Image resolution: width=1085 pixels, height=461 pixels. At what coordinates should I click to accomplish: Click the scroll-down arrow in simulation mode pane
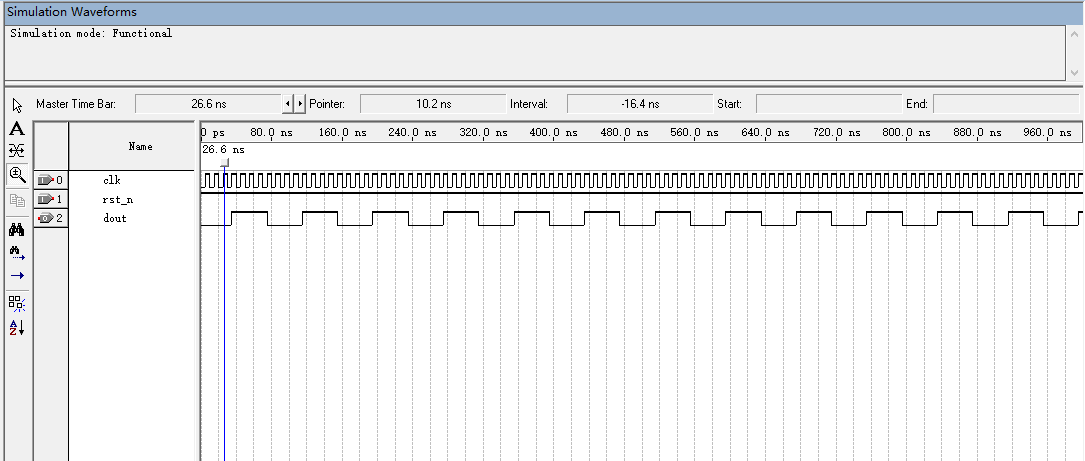pos(1073,73)
